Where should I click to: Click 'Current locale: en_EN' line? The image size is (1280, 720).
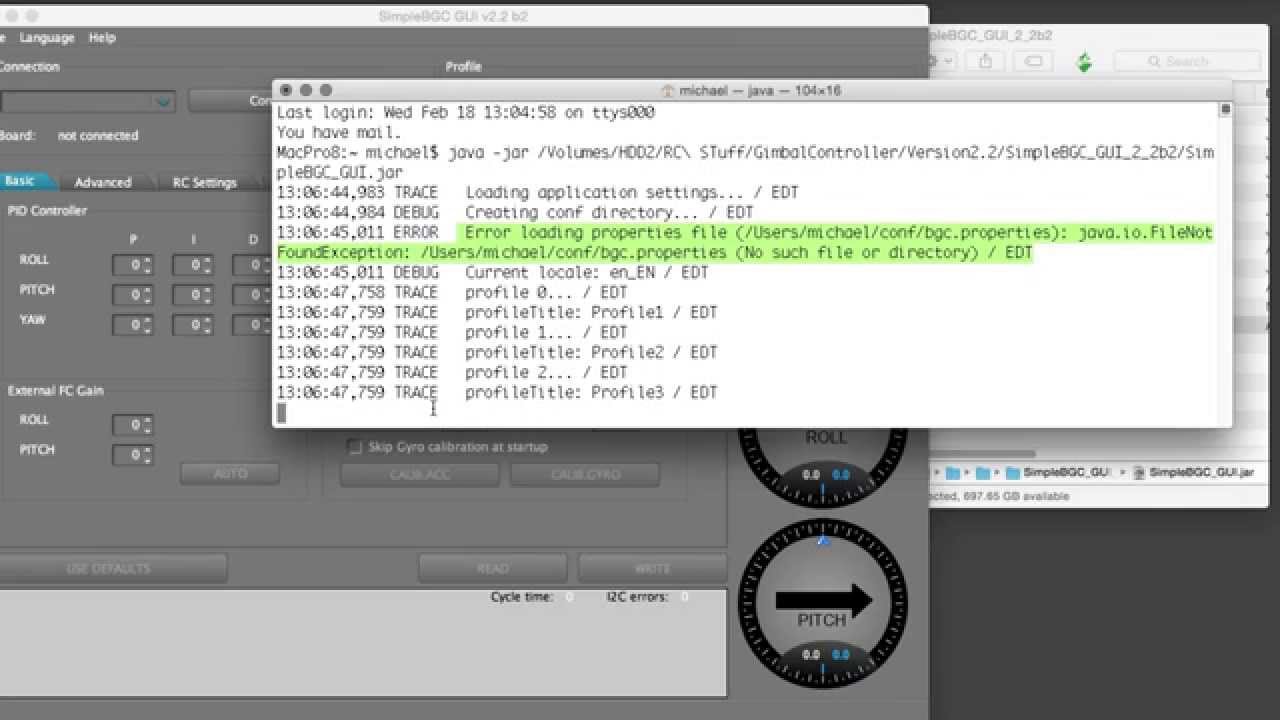point(493,272)
